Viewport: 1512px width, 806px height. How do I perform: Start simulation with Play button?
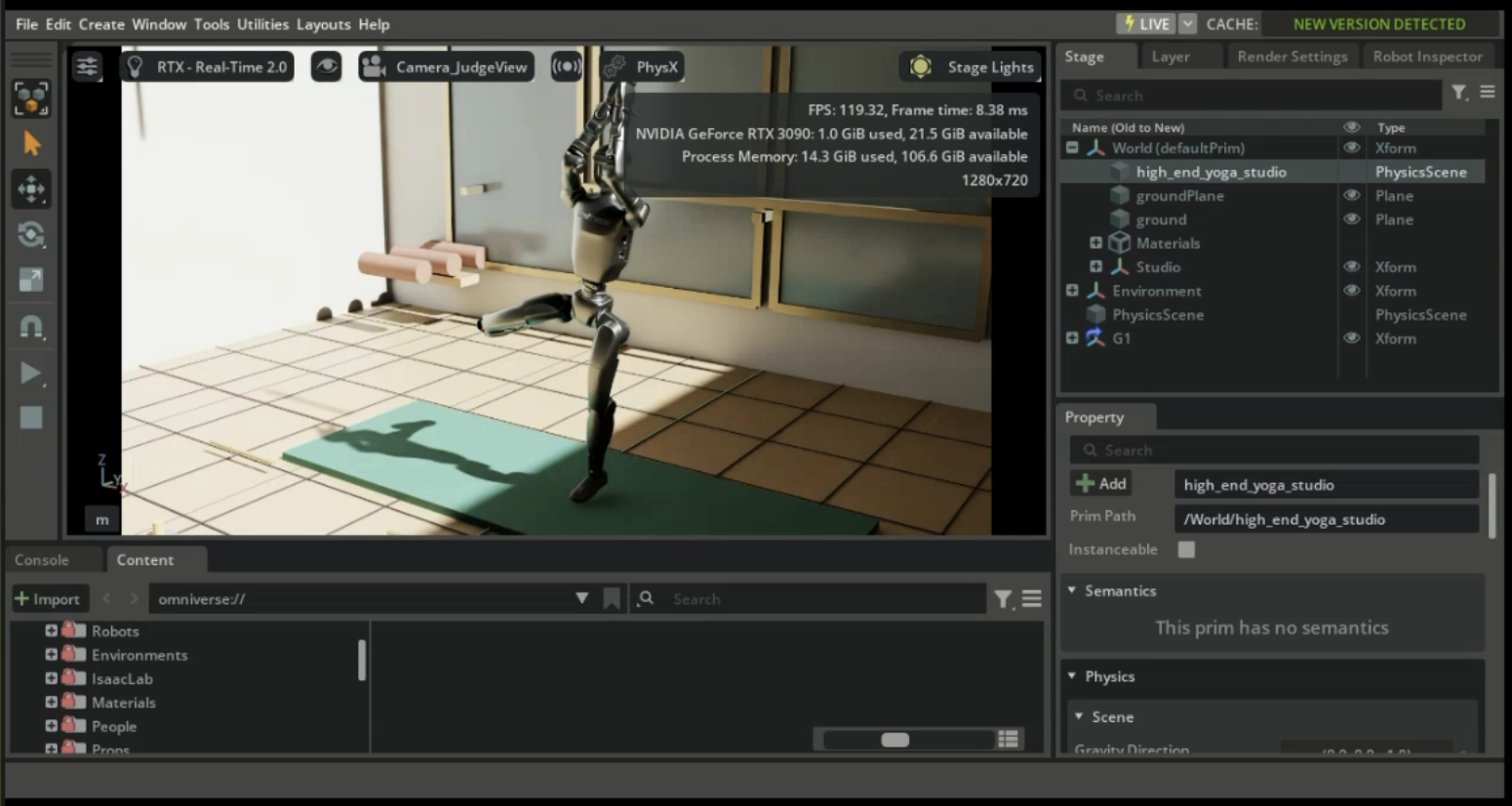click(31, 372)
